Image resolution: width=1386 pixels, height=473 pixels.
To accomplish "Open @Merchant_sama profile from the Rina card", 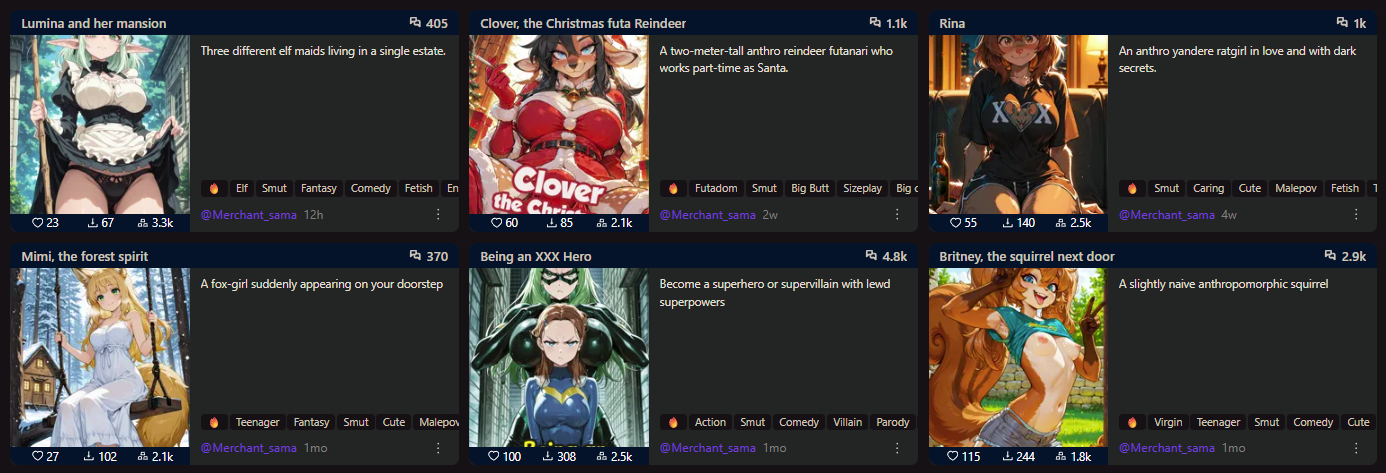I will click(1167, 215).
